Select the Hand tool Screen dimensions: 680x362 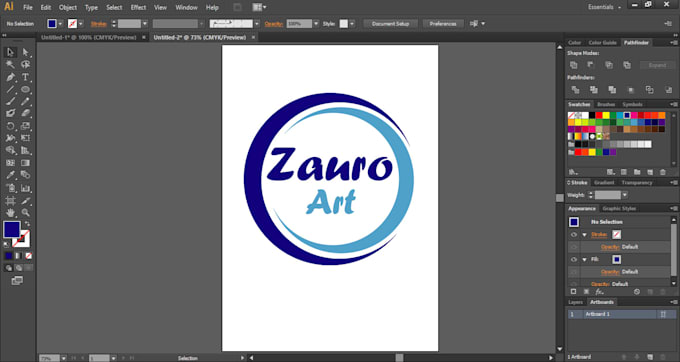coord(10,213)
